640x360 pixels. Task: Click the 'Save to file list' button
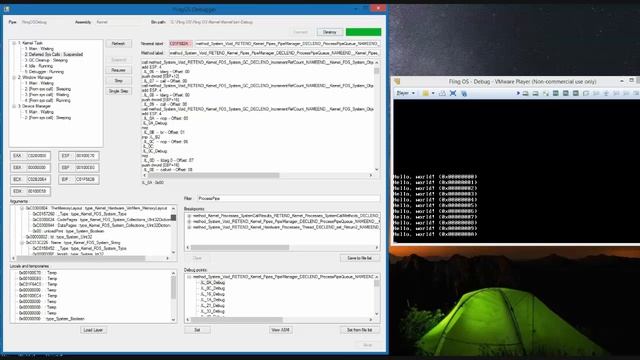(x=360, y=258)
